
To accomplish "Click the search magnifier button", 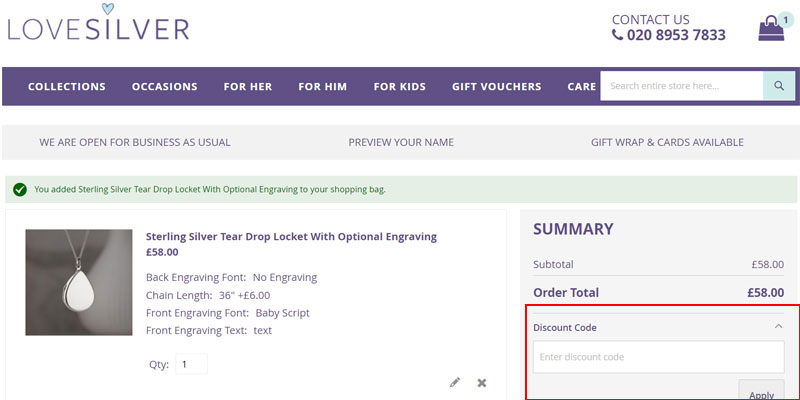I will 779,86.
